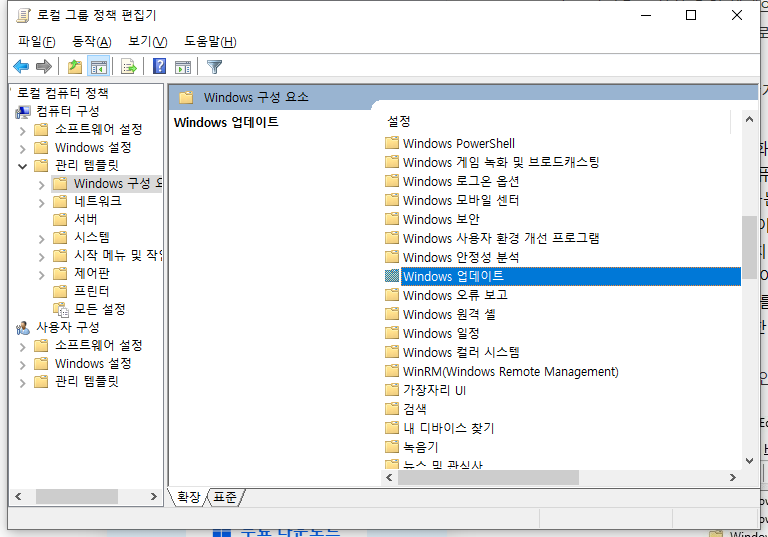This screenshot has width=768, height=537.
Task: Switch to the 확장 tab
Action: (189, 497)
